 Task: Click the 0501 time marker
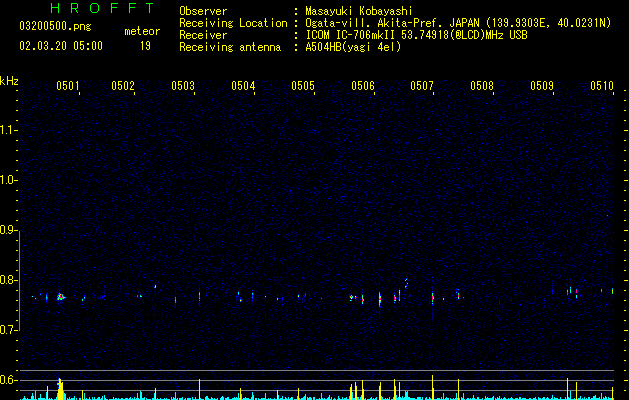tap(68, 86)
